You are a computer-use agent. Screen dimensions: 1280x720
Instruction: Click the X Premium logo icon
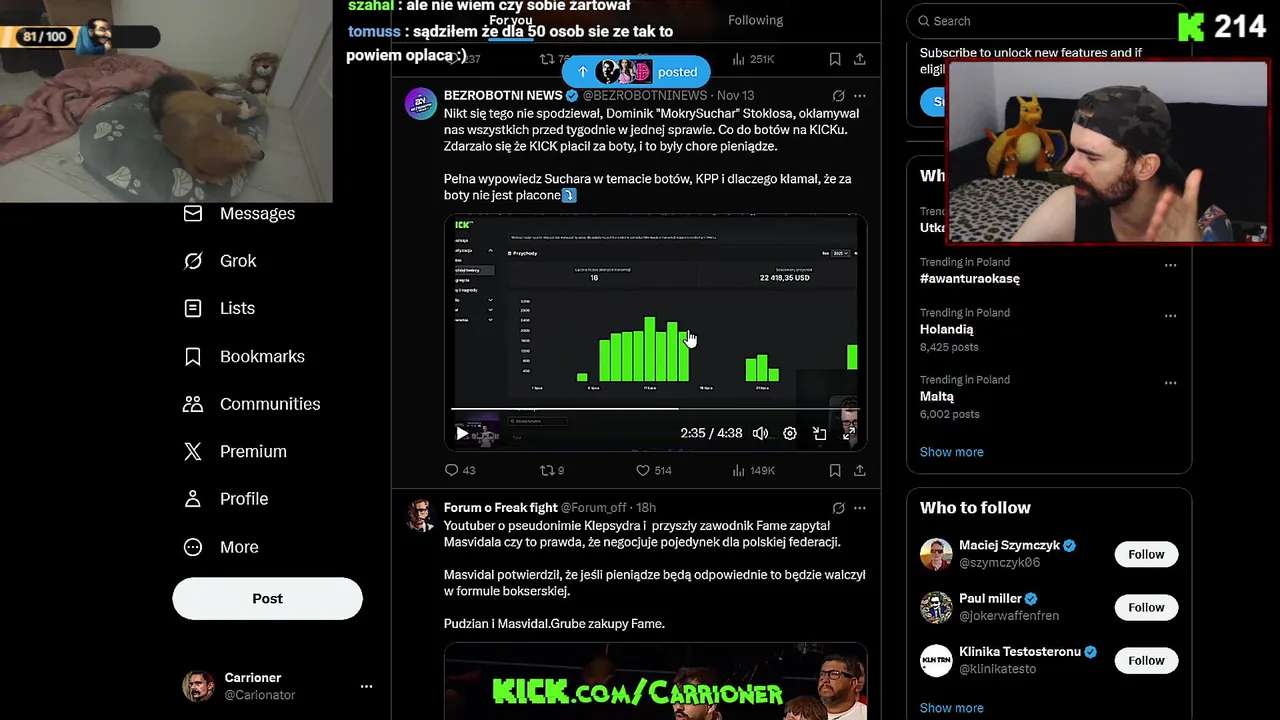193,451
